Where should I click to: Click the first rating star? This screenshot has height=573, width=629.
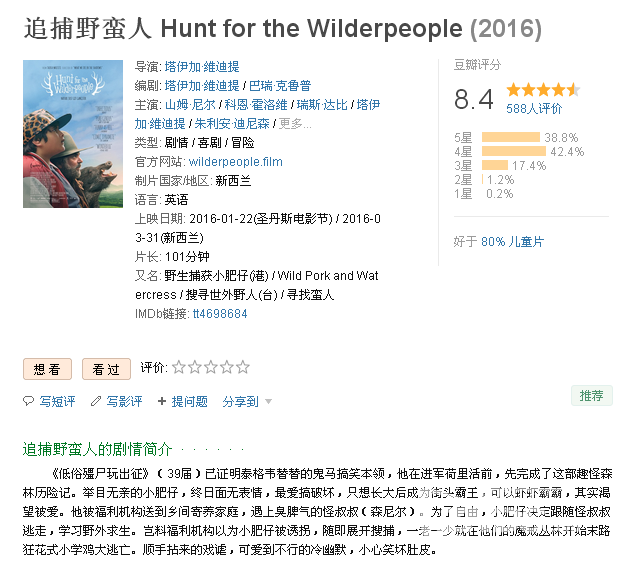(179, 367)
